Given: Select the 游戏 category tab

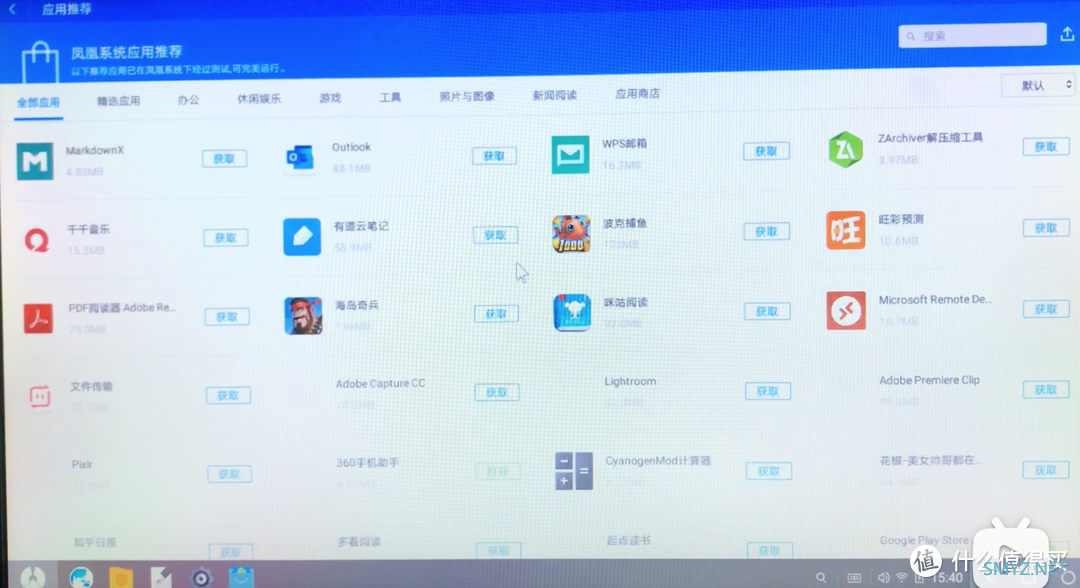Looking at the screenshot, I should (330, 98).
